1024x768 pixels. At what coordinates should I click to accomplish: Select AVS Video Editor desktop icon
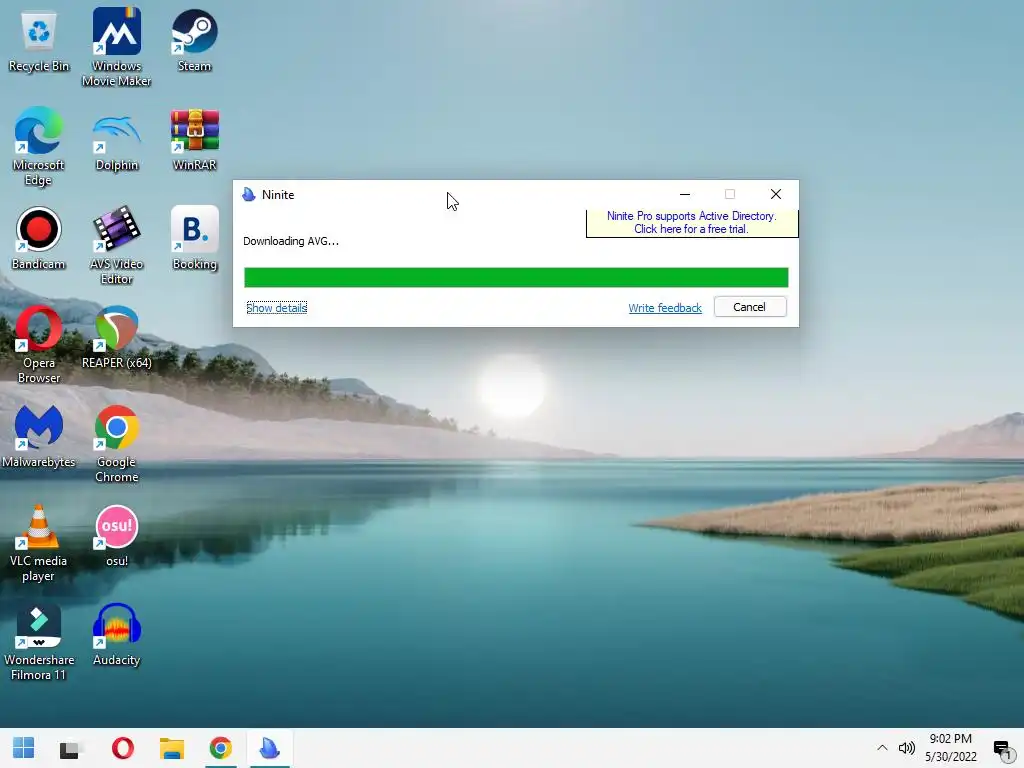pos(116,246)
